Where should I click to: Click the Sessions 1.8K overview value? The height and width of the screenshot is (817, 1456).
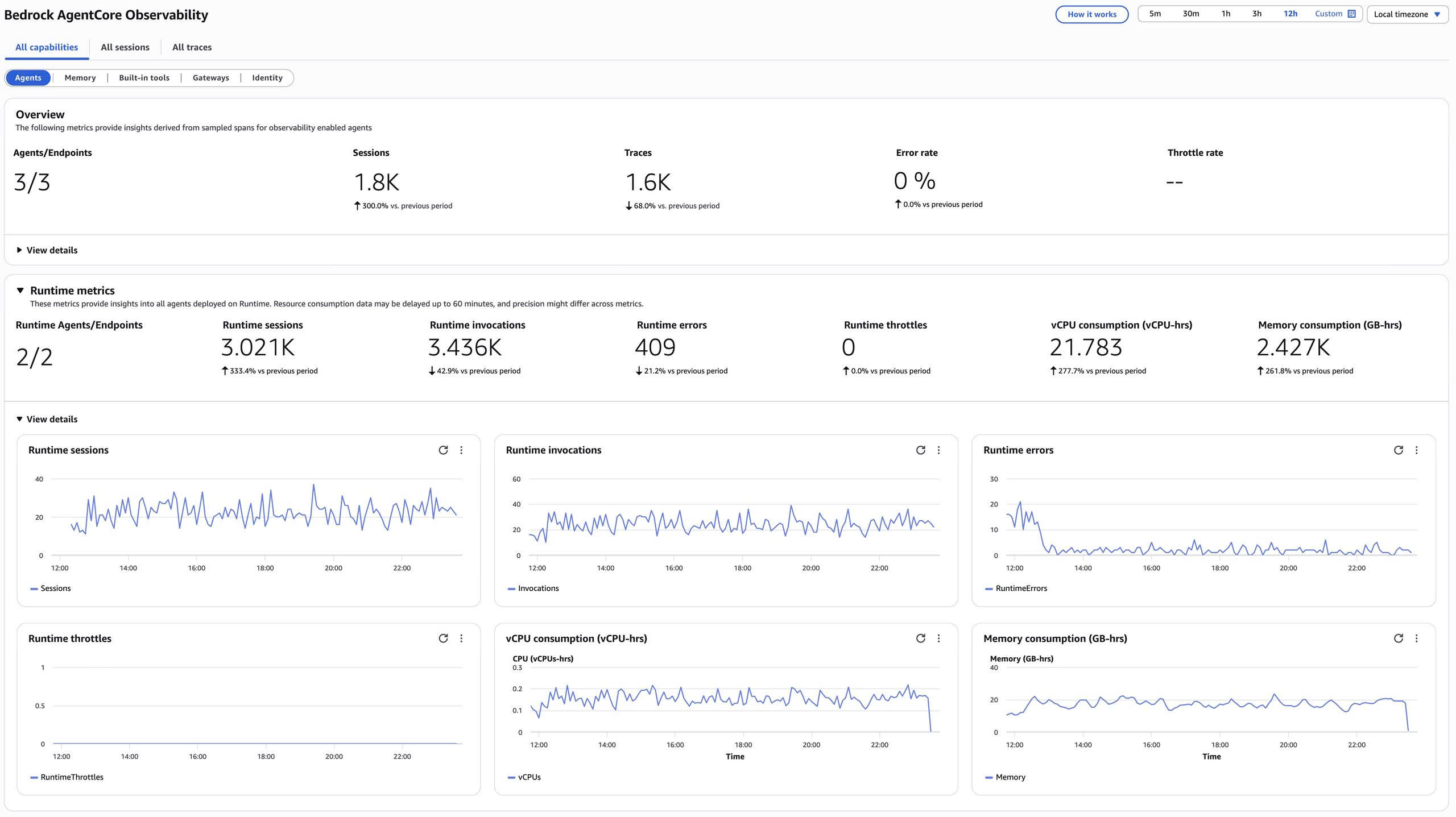(377, 183)
